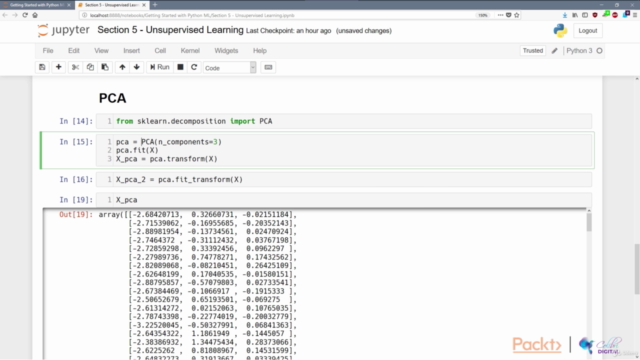Move selected cell down arrow

(x=137, y=67)
